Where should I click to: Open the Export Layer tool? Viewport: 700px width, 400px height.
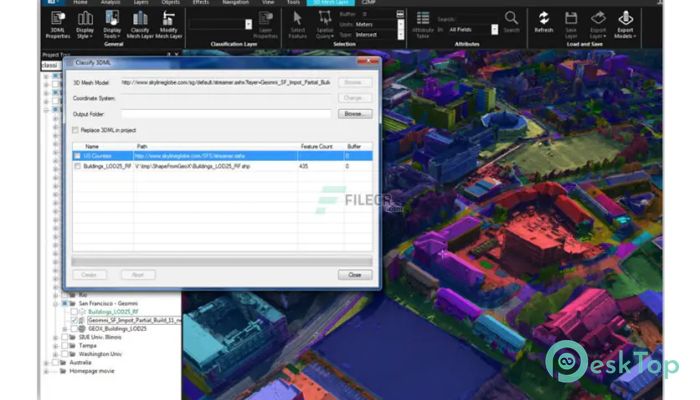click(598, 25)
